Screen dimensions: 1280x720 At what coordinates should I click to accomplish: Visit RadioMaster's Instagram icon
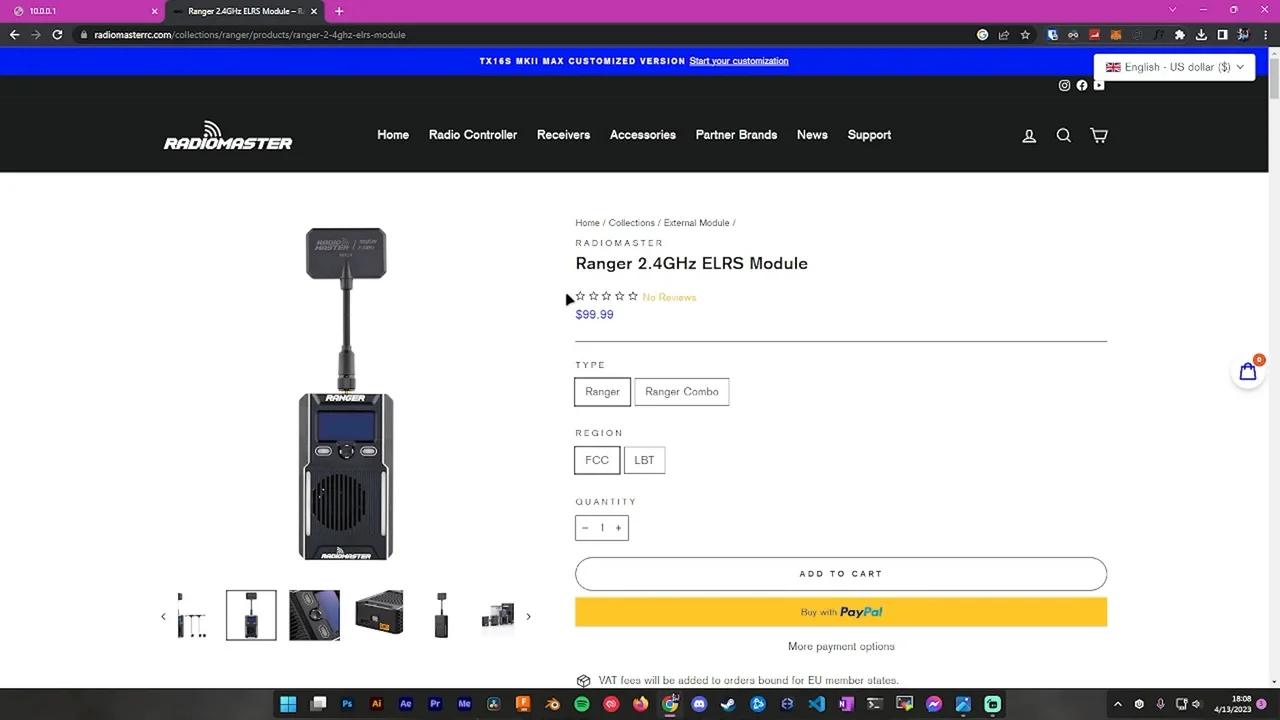click(x=1064, y=85)
